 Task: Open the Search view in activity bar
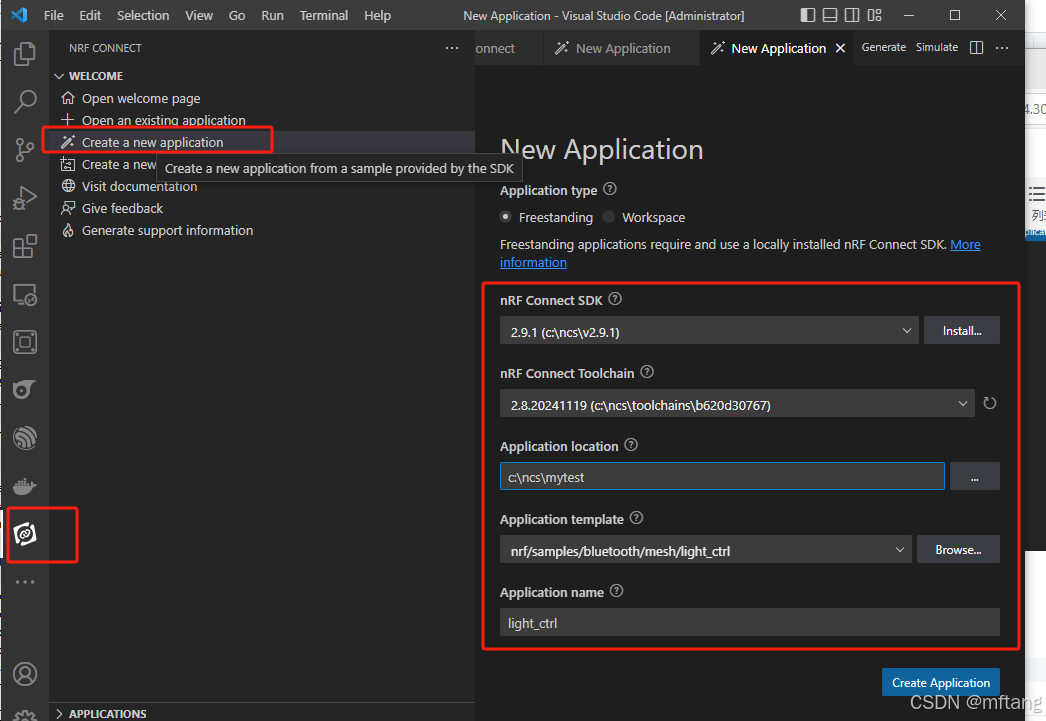coord(25,102)
